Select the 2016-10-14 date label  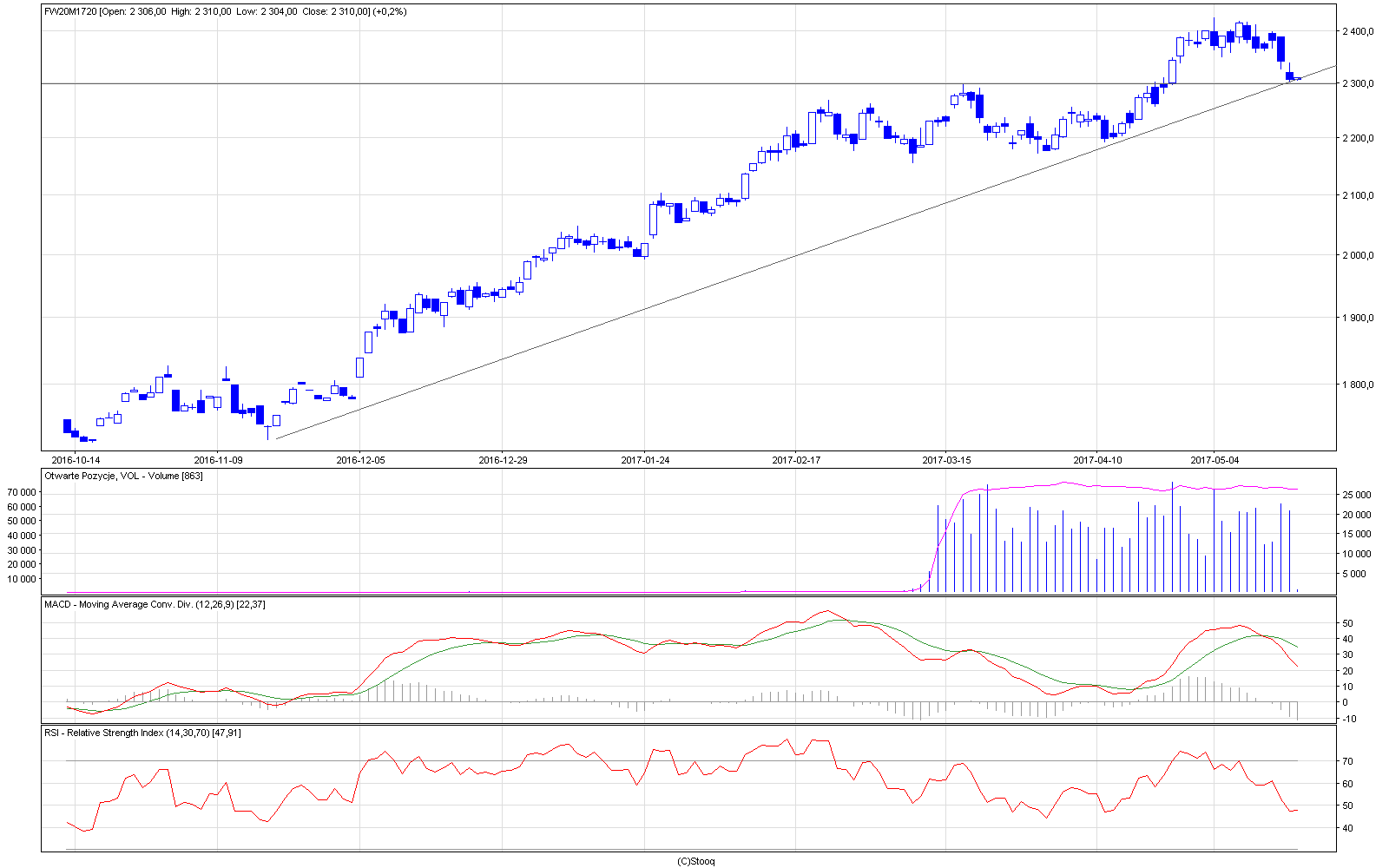pyautogui.click(x=76, y=460)
